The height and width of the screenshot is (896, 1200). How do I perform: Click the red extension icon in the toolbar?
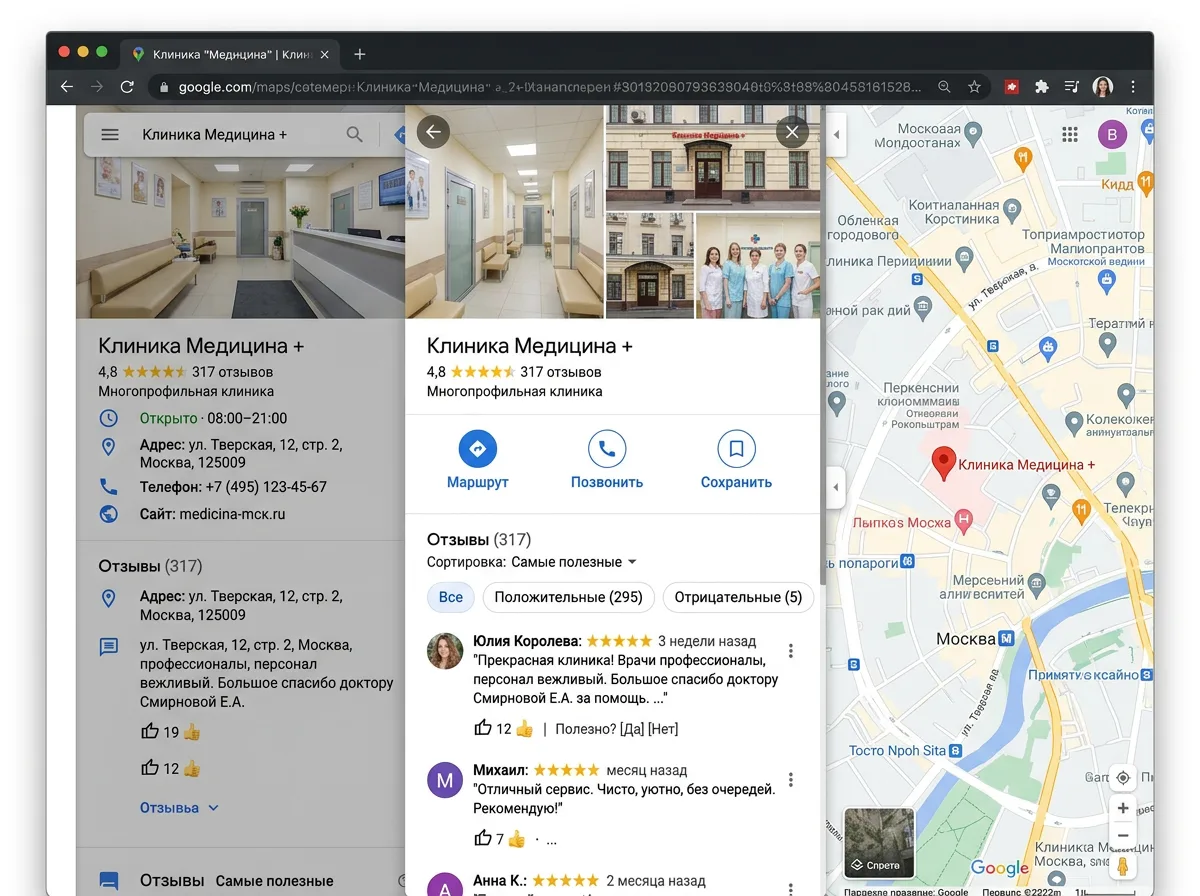click(x=1011, y=87)
